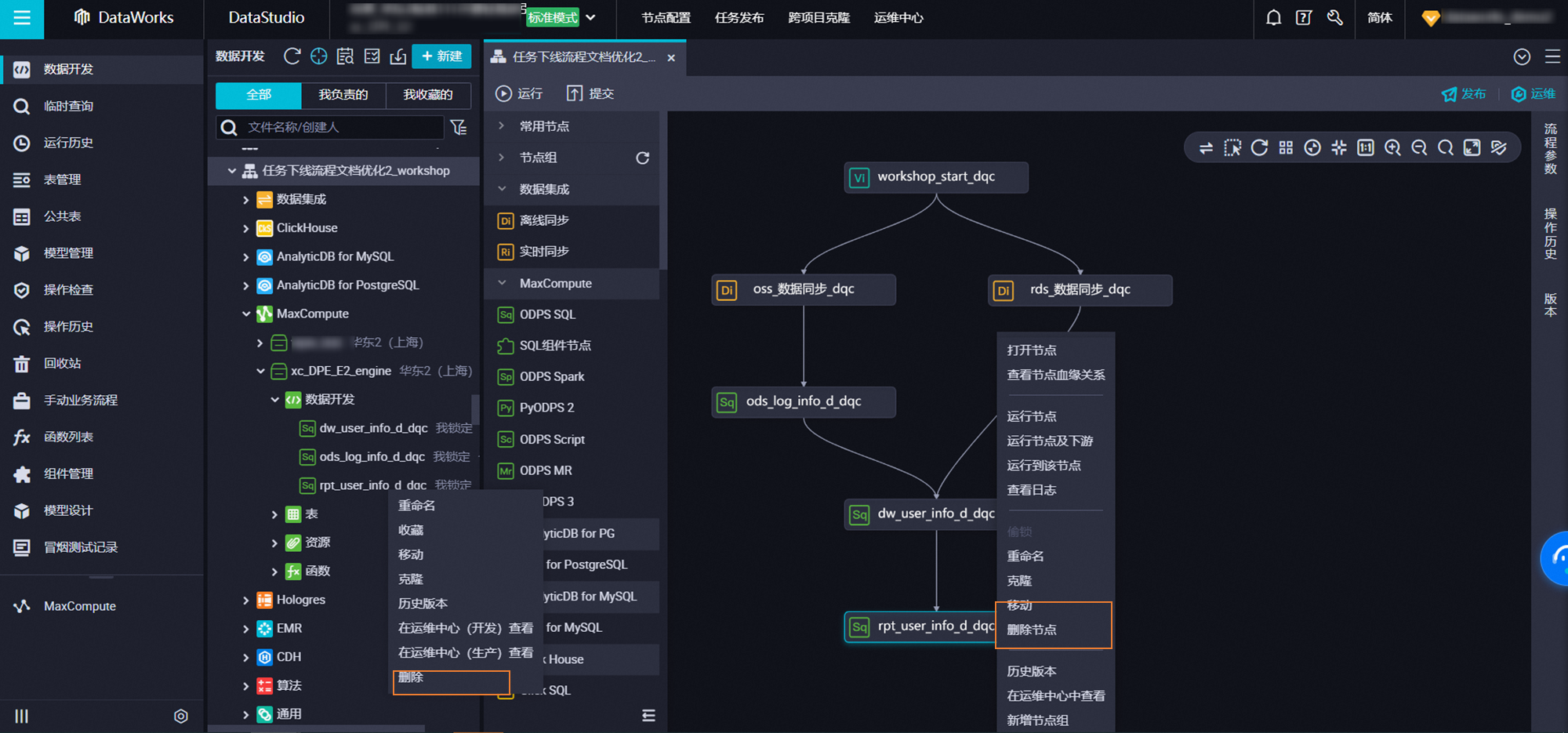This screenshot has height=733, width=1568.
Task: Collapse sidebar using bottom-left bars icon
Action: point(22,716)
